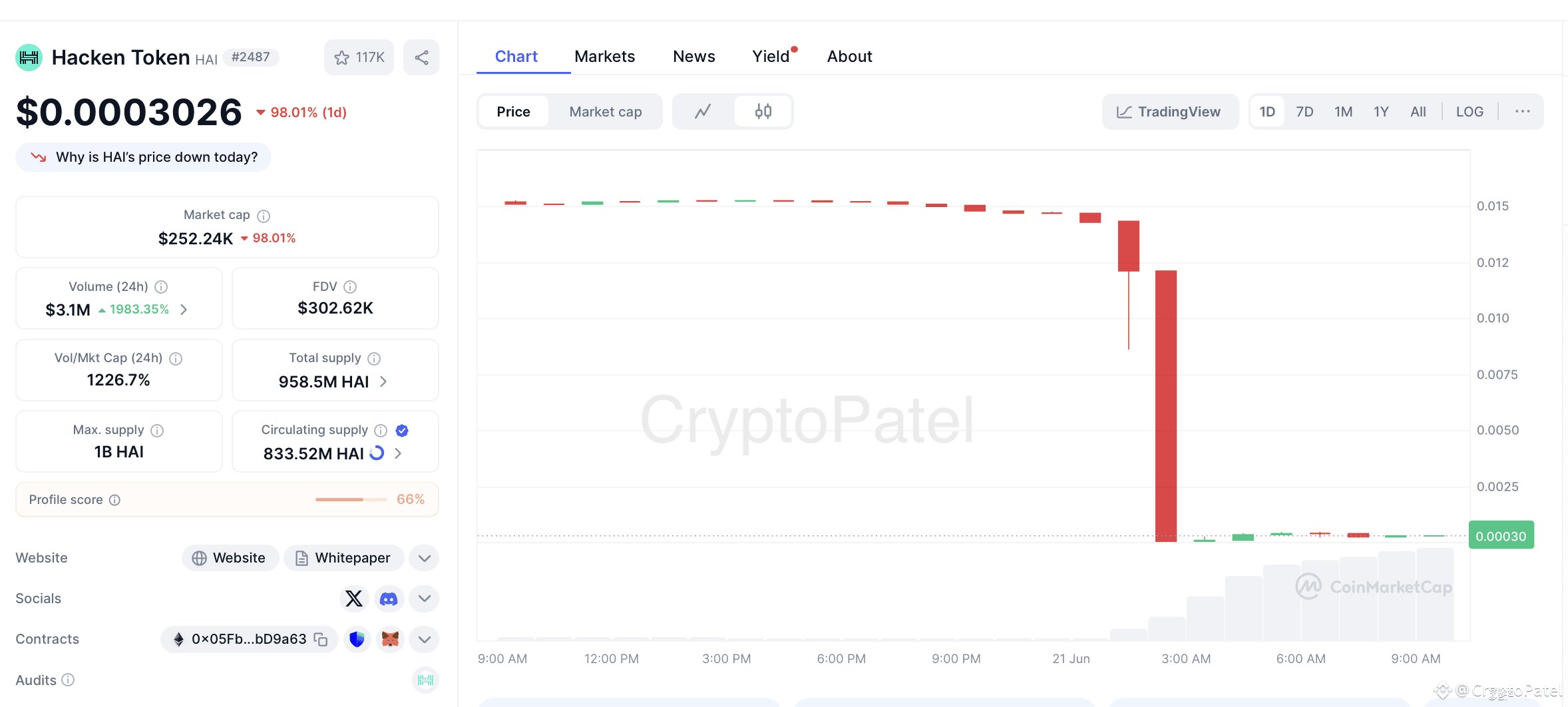Expand the Socials dropdown chevron
Image resolution: width=1568 pixels, height=707 pixels.
tap(425, 598)
